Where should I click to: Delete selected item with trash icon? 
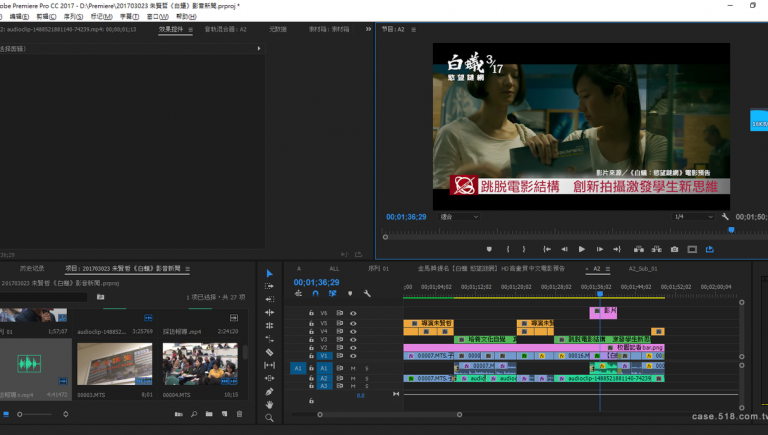[240, 414]
